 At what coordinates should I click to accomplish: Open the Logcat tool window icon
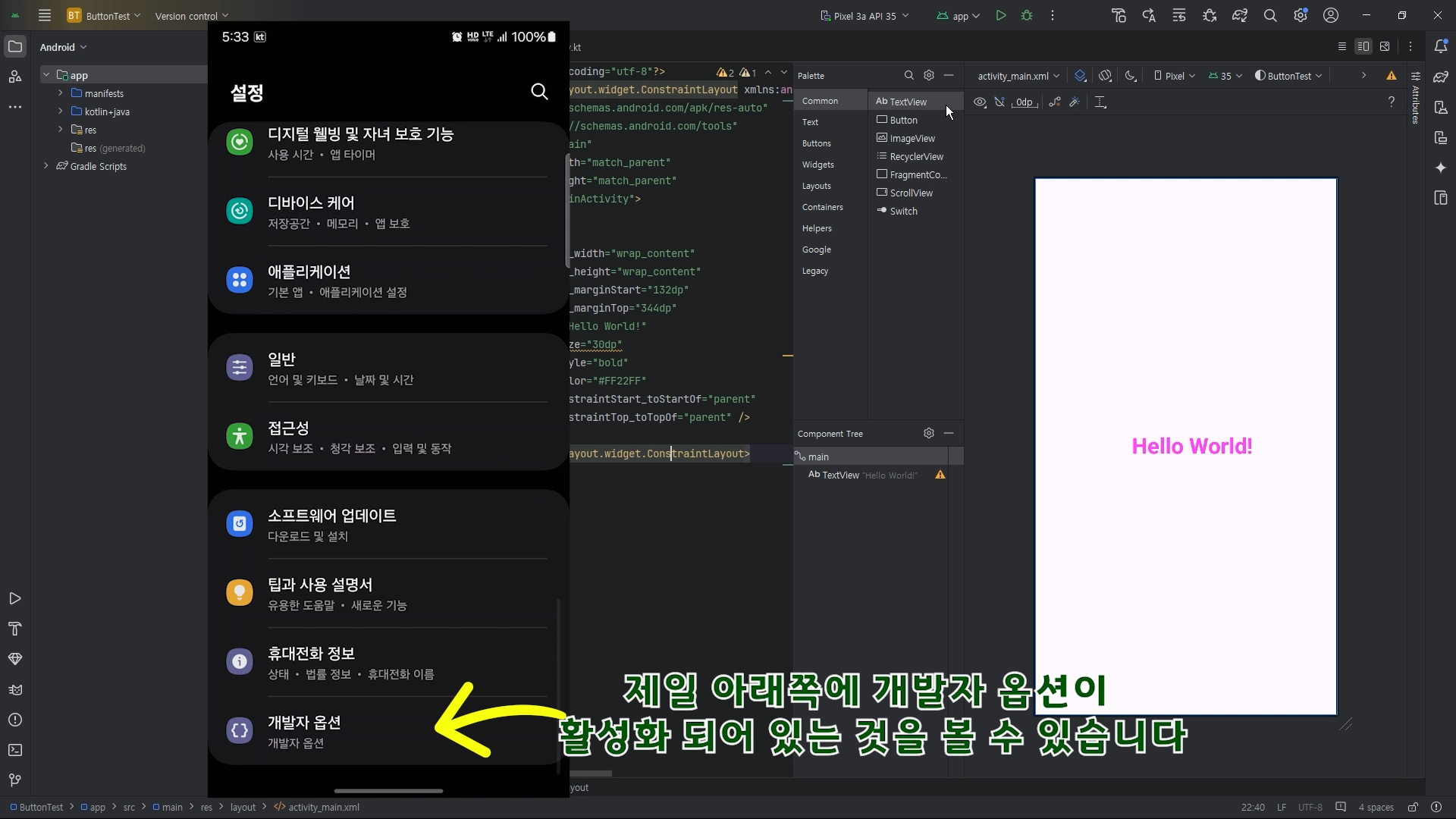(15, 689)
